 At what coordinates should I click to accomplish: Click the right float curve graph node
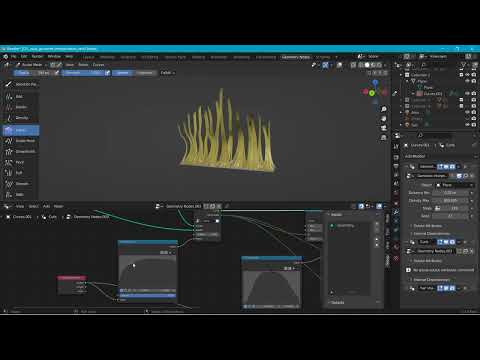pos(272,283)
